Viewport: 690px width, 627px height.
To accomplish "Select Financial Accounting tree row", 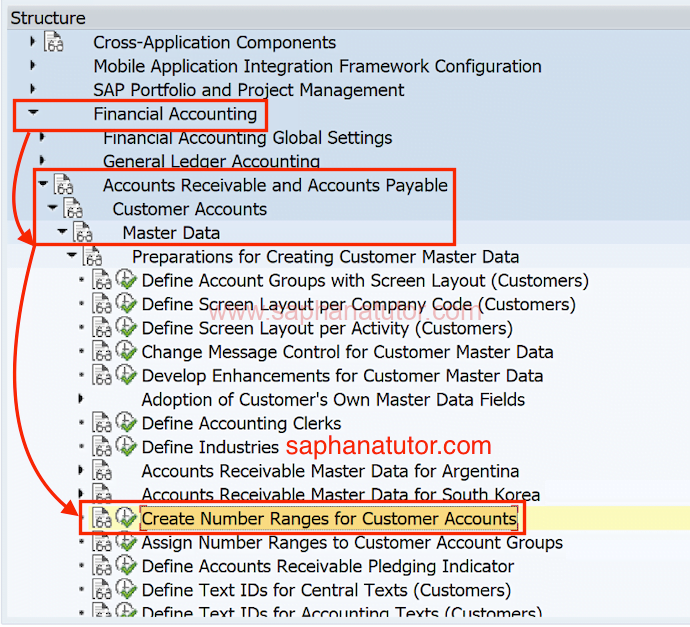I will [x=175, y=114].
